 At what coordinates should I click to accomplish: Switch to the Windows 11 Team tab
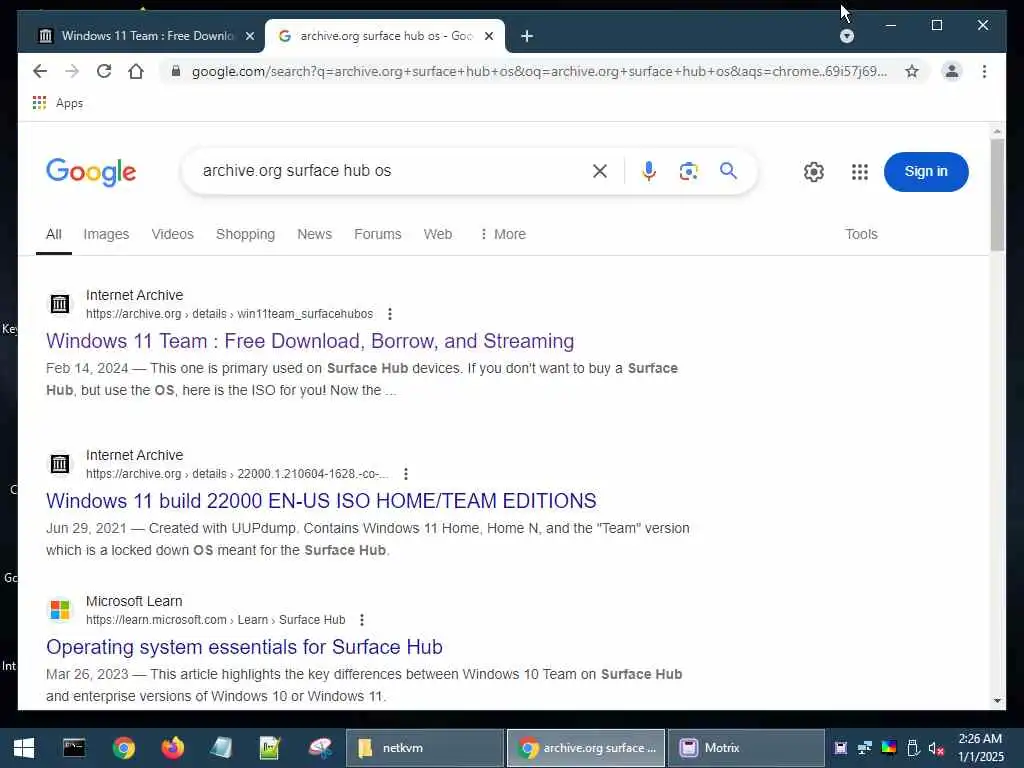140,36
